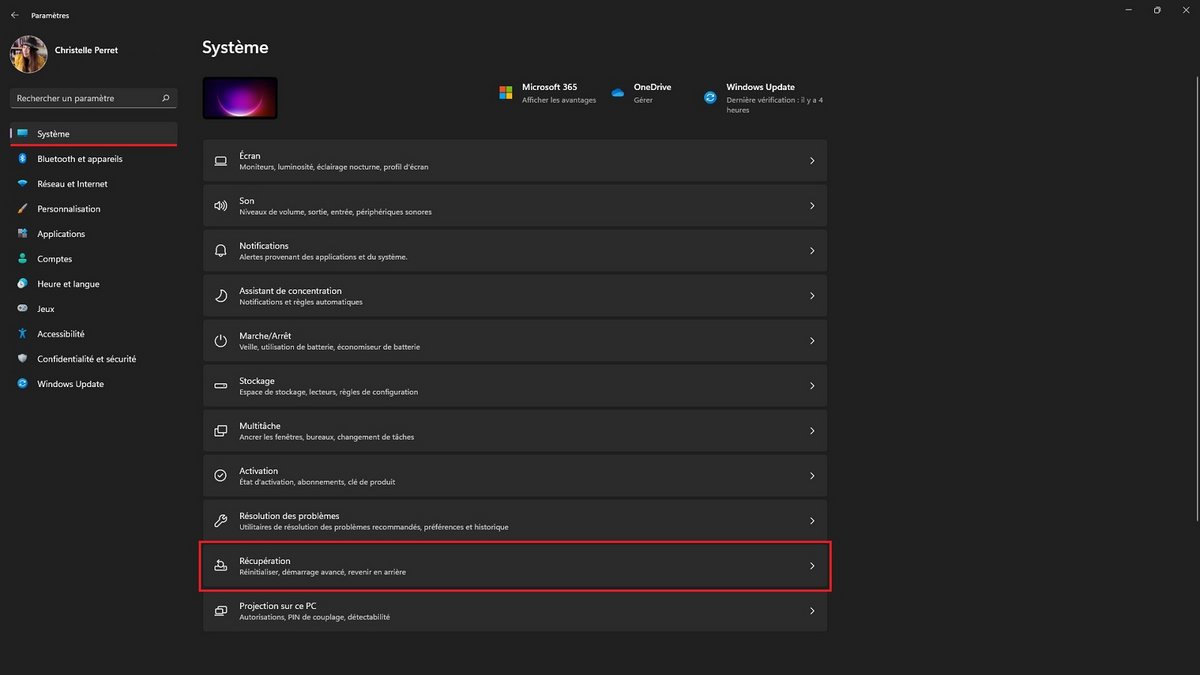Click the Comptes person icon
This screenshot has height=675, width=1200.
22,259
